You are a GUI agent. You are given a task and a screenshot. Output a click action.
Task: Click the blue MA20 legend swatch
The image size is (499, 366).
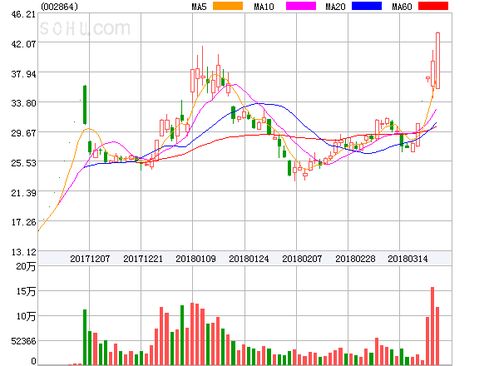[x=367, y=6]
